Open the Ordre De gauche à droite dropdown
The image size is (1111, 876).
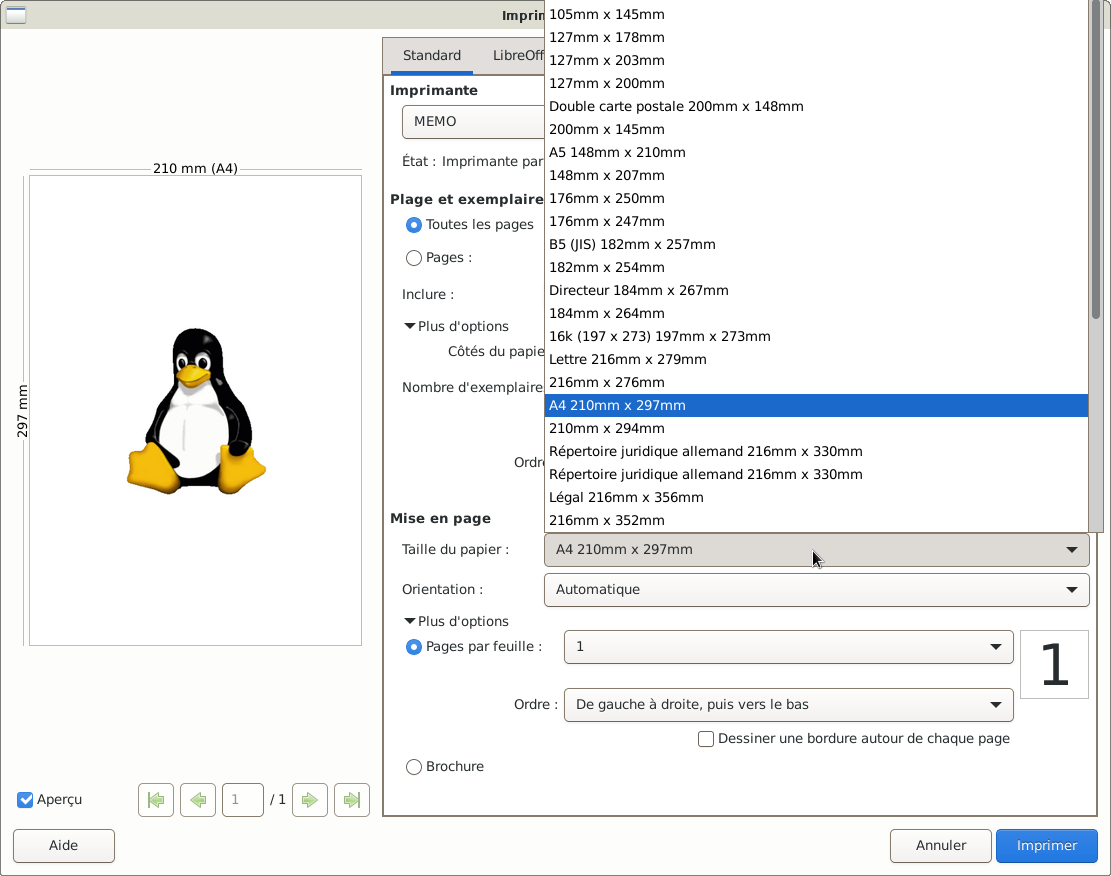tap(788, 704)
